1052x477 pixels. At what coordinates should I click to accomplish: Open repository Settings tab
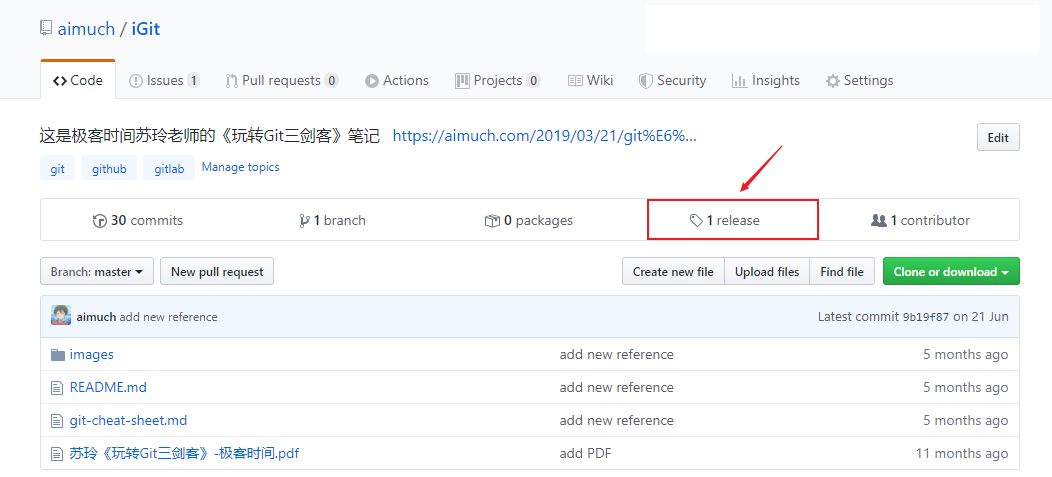tap(859, 81)
